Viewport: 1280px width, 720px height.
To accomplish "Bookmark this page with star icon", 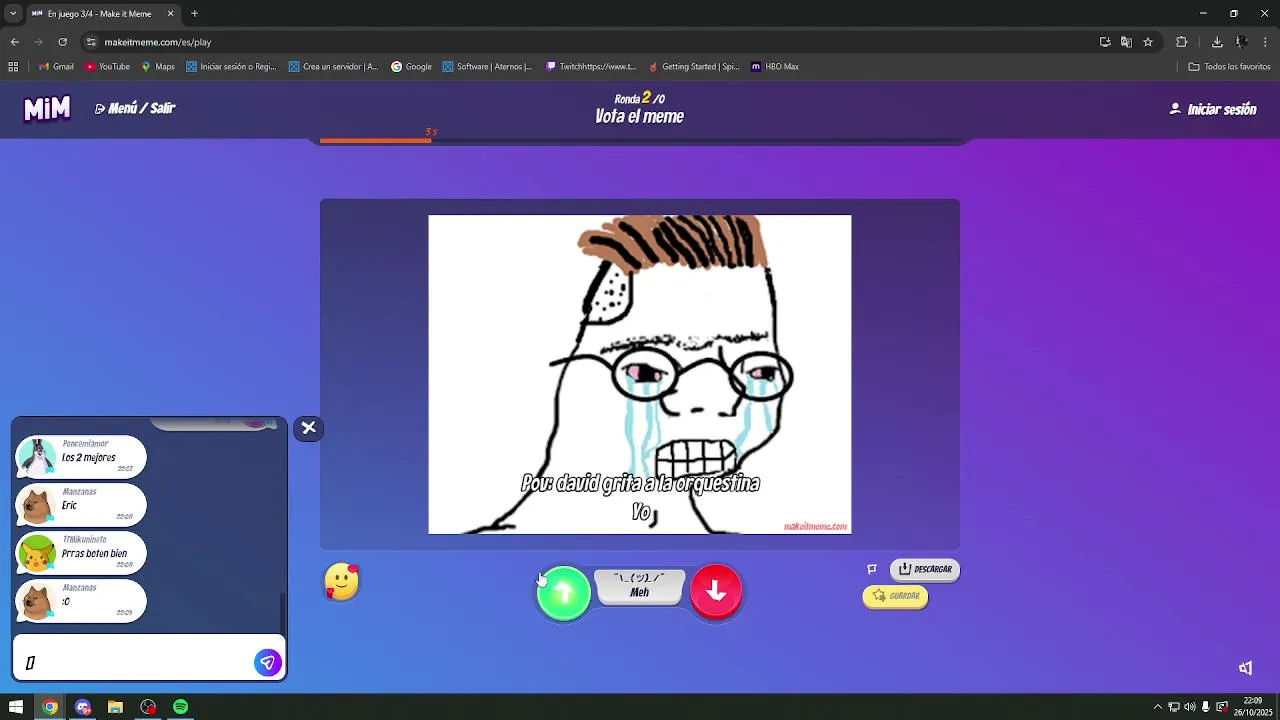I will pyautogui.click(x=1148, y=42).
